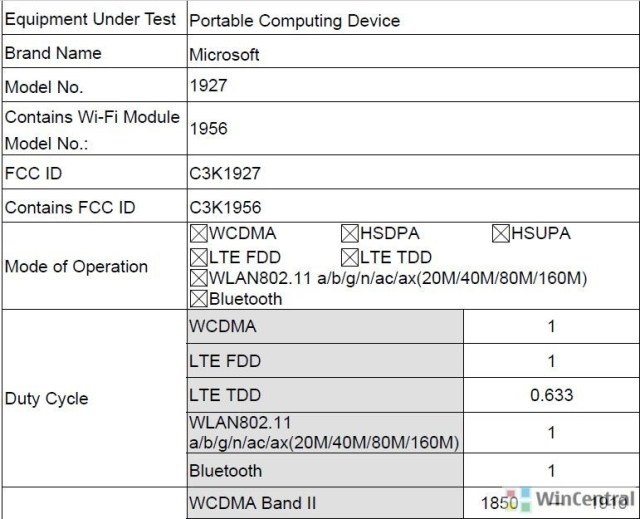Click the Bluetooth duty cycle row label
The image size is (640, 519).
226,471
